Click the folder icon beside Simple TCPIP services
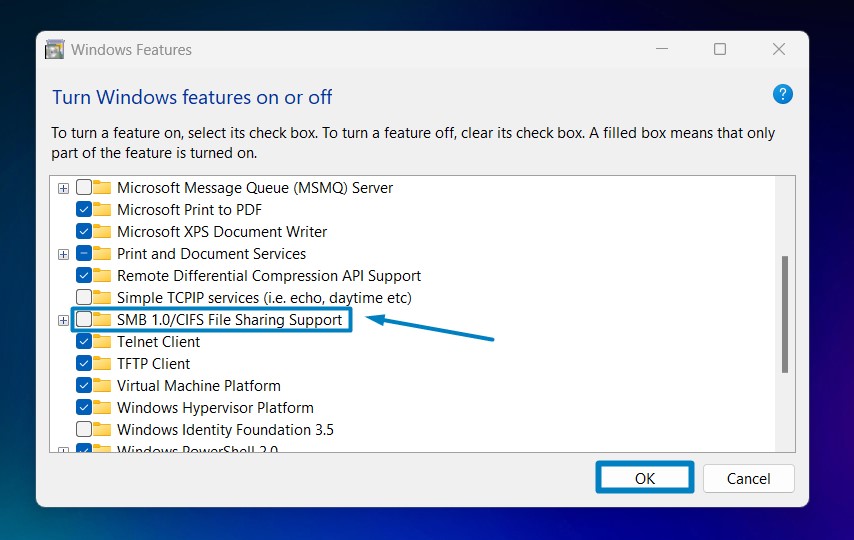 pos(102,297)
